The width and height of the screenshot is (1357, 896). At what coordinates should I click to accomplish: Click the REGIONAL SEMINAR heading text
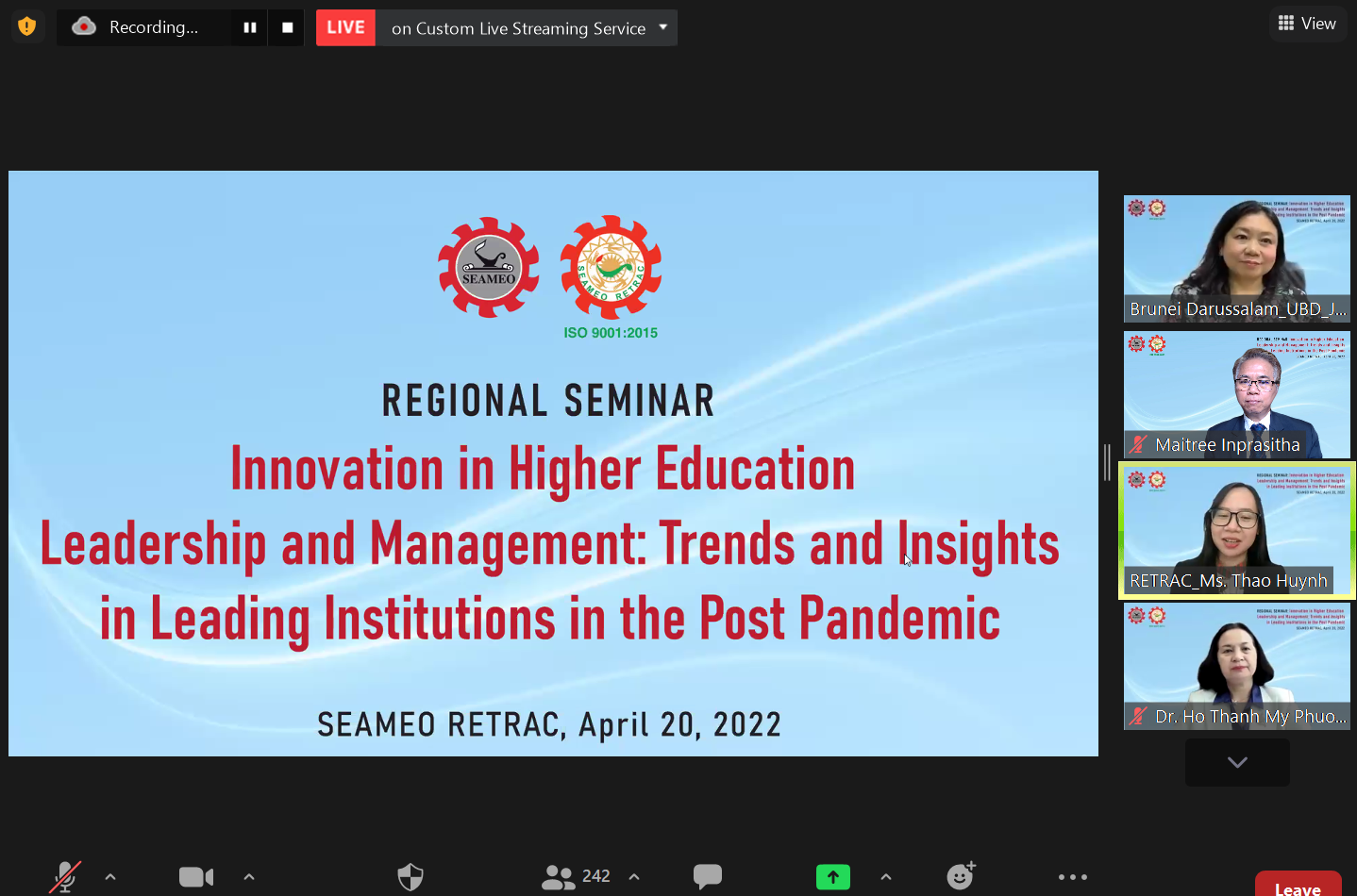548,401
